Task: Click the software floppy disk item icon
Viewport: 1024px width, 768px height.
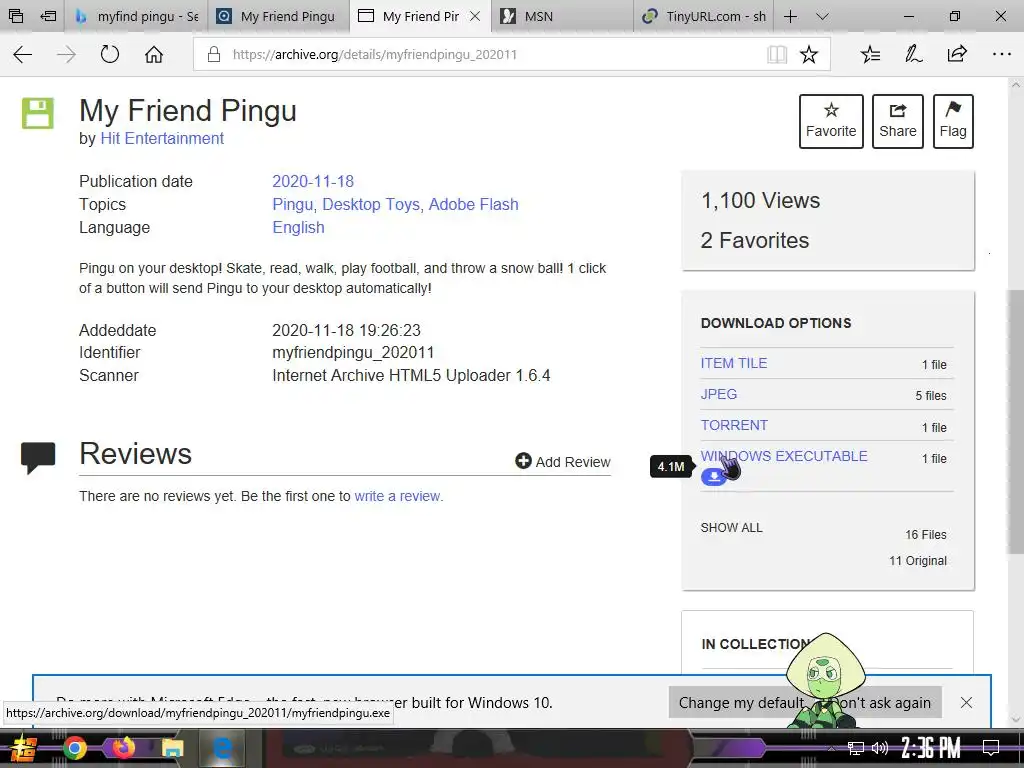Action: tap(38, 114)
